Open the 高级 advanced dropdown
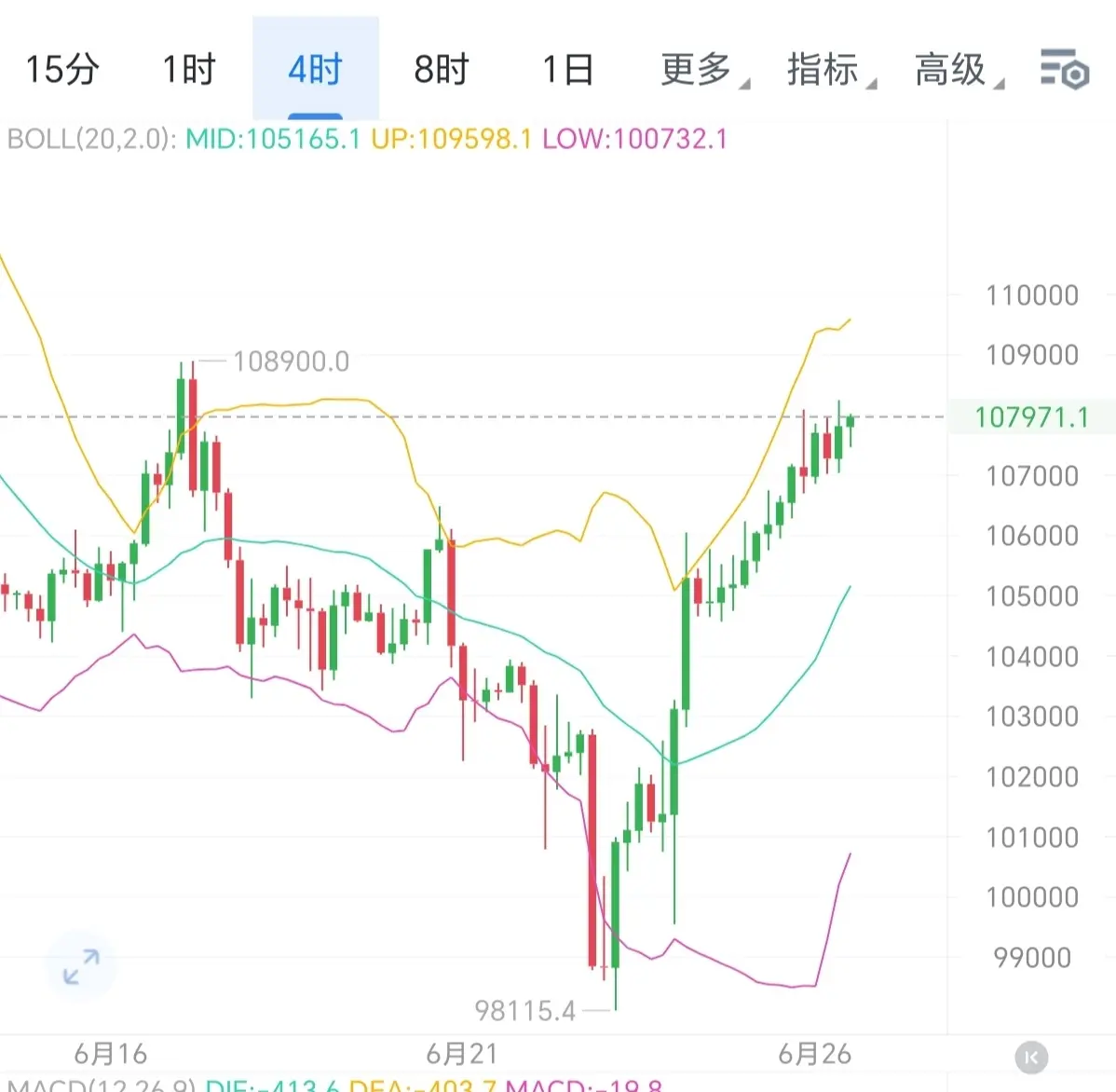1116x1092 pixels. [958, 70]
